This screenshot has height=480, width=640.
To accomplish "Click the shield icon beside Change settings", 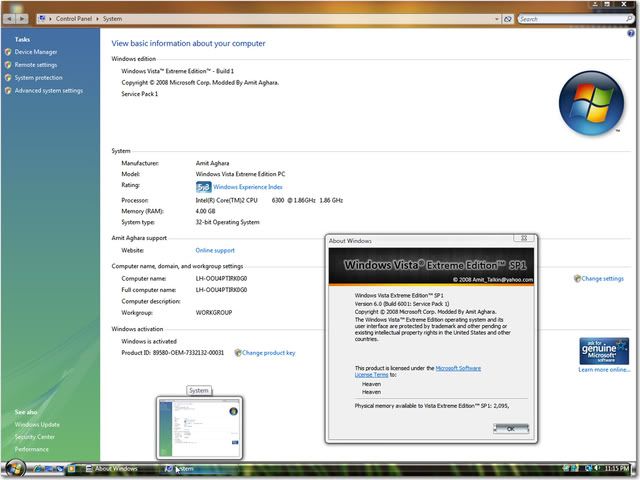I will 577,278.
